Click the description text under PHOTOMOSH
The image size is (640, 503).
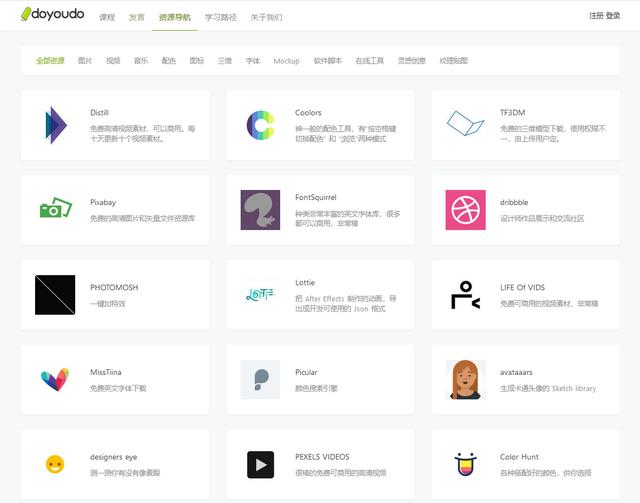click(x=108, y=304)
